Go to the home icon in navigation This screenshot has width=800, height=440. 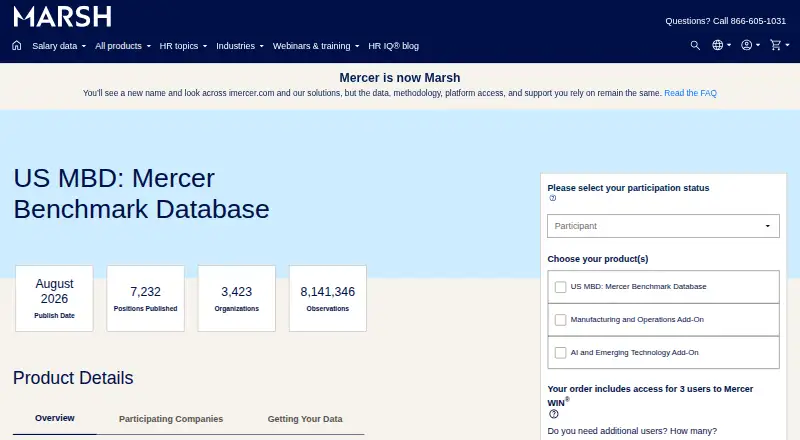pyautogui.click(x=17, y=45)
